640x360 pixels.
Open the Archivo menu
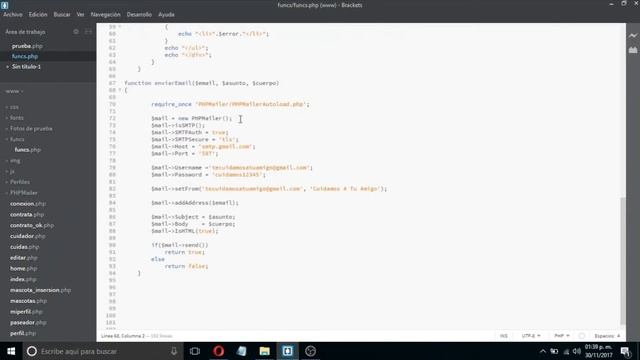tap(13, 14)
